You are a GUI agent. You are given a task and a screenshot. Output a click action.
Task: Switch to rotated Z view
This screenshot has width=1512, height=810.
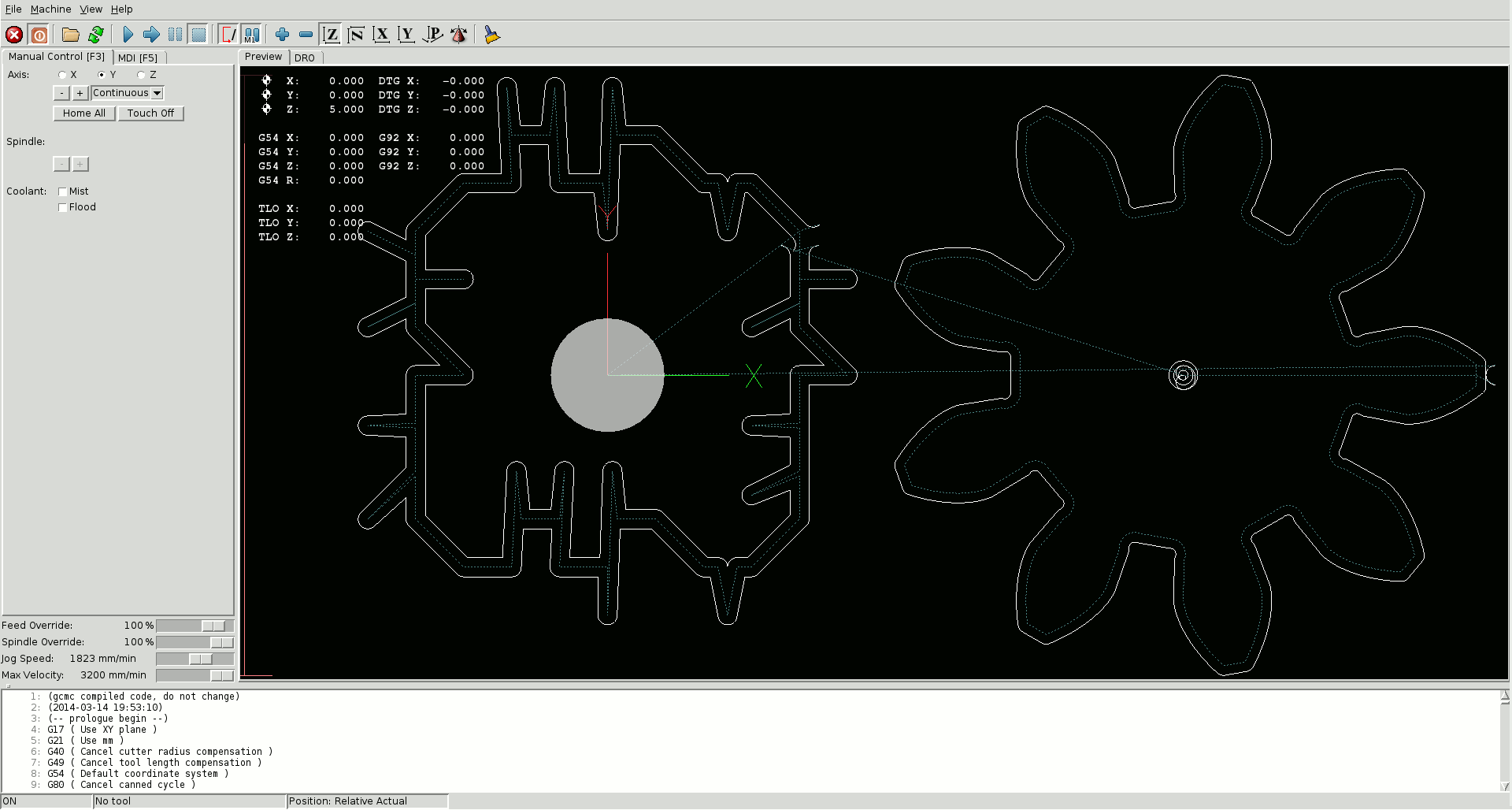point(356,35)
